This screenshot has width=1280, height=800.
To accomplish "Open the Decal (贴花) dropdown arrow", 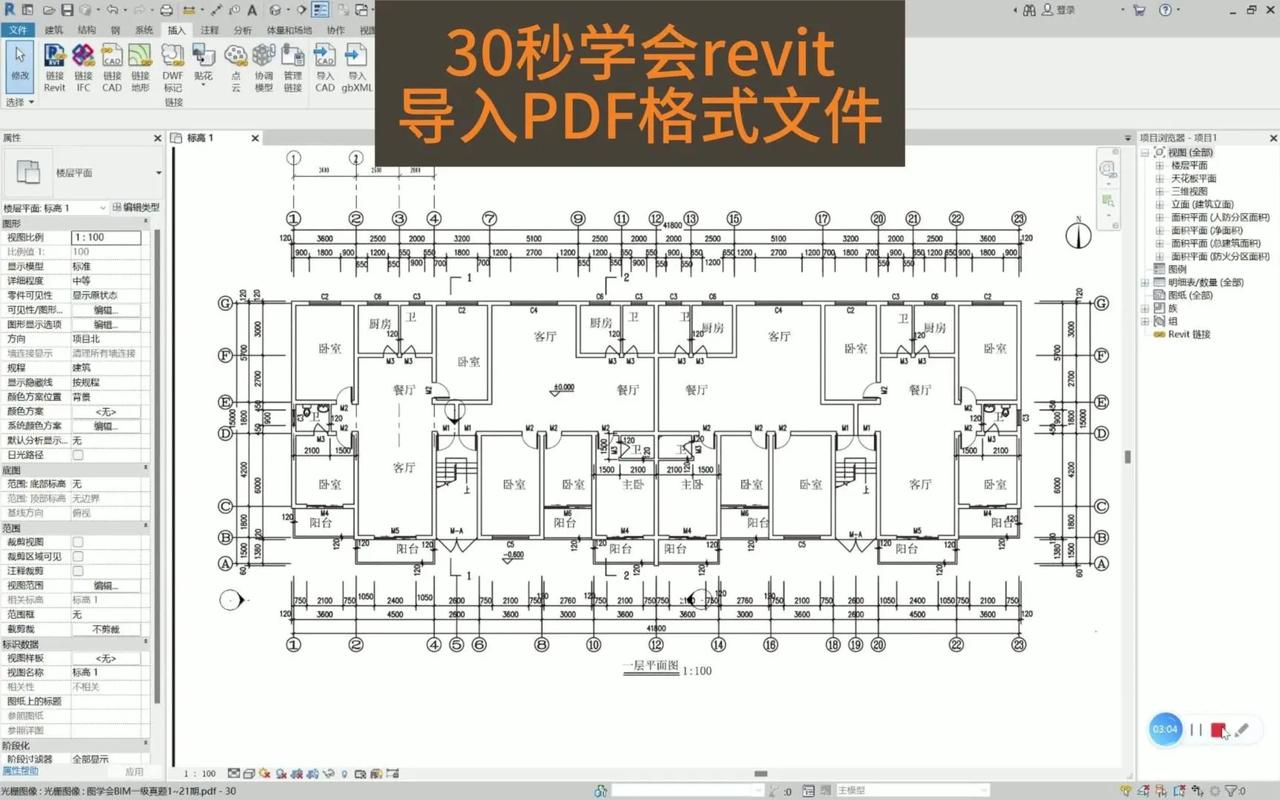I will [x=204, y=86].
